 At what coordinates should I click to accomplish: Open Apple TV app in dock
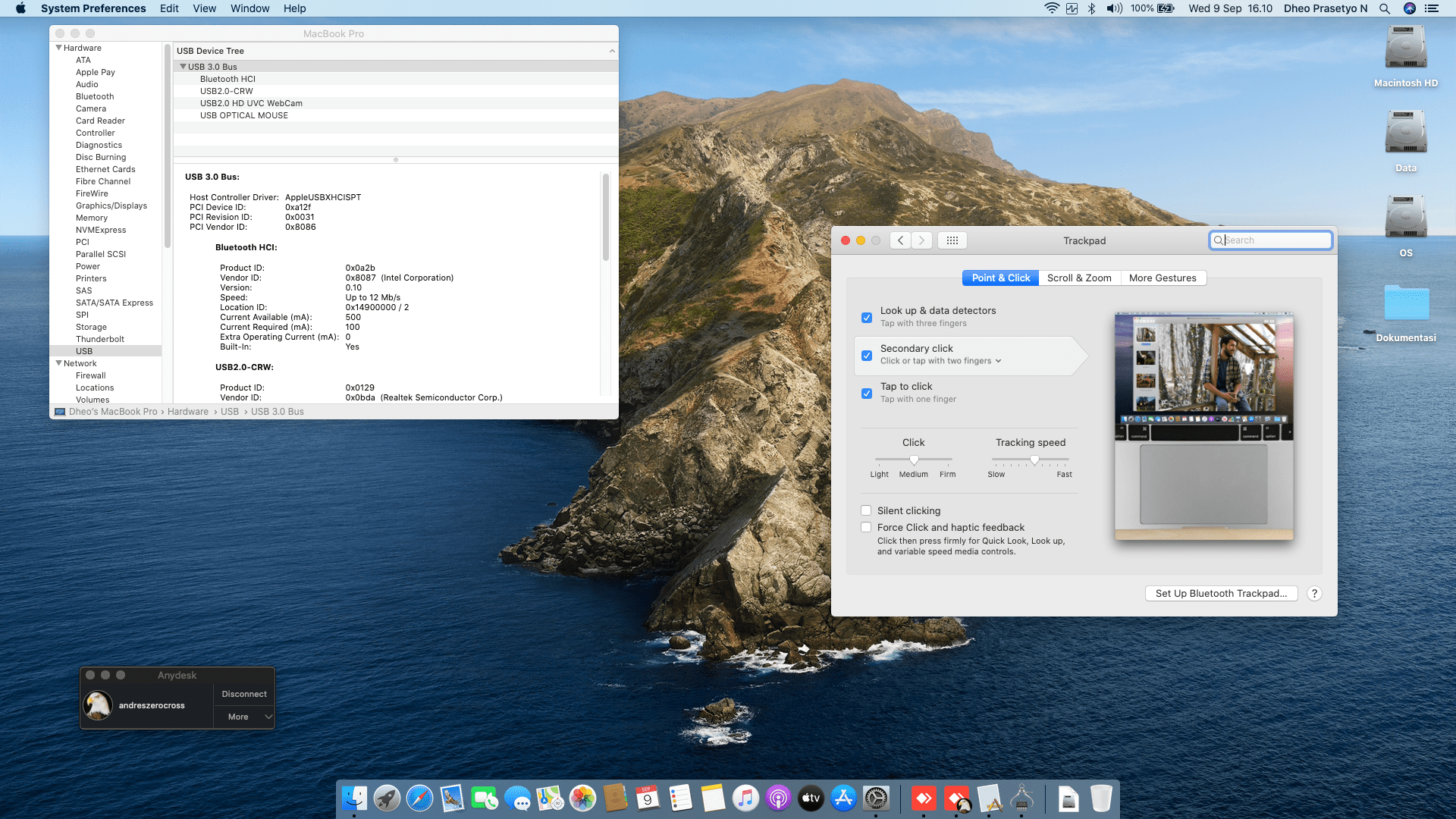coord(811,798)
